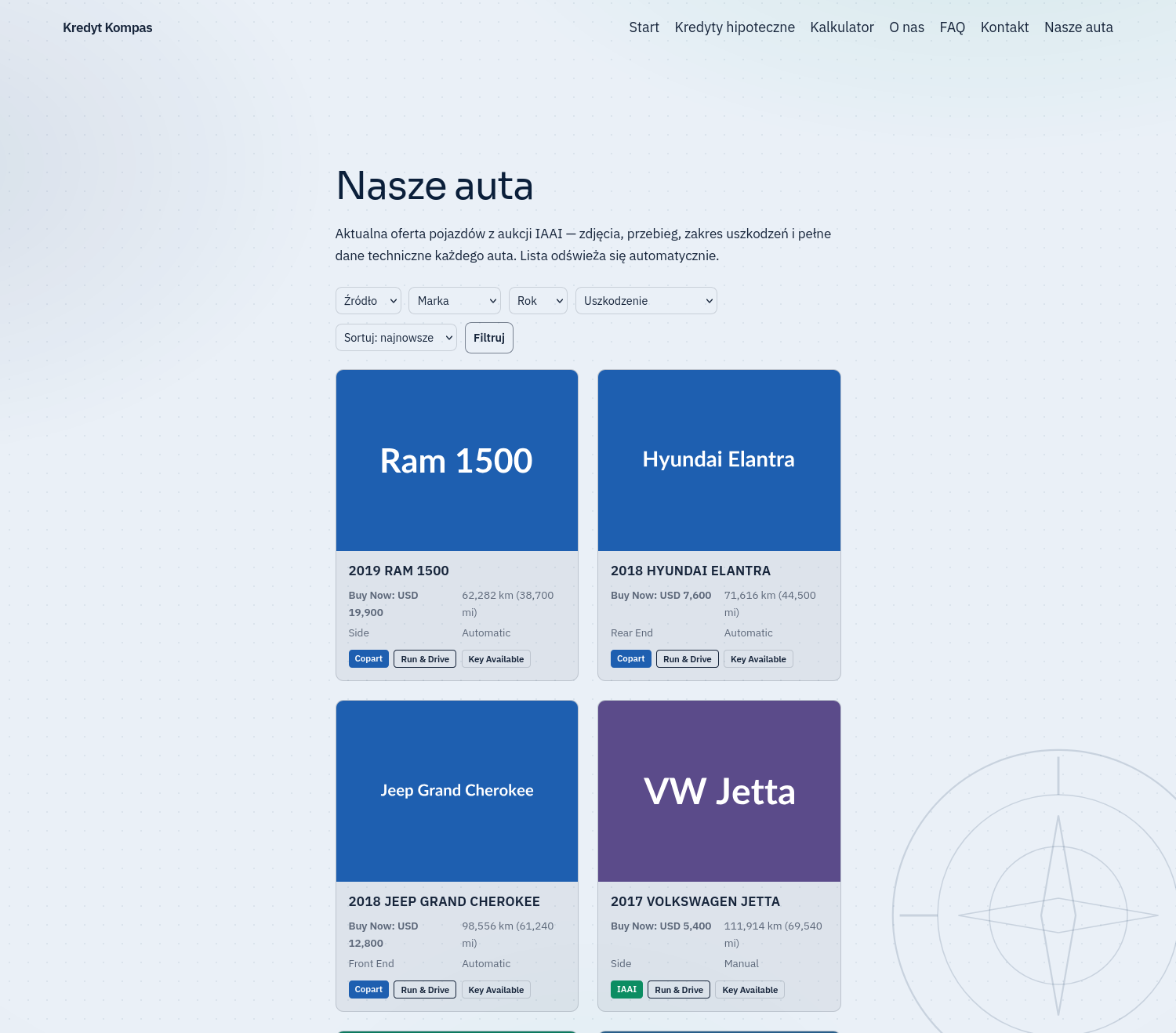Open the 2018 HYUNDAI ELANTRA title
The image size is (1176, 1033).
pos(691,571)
